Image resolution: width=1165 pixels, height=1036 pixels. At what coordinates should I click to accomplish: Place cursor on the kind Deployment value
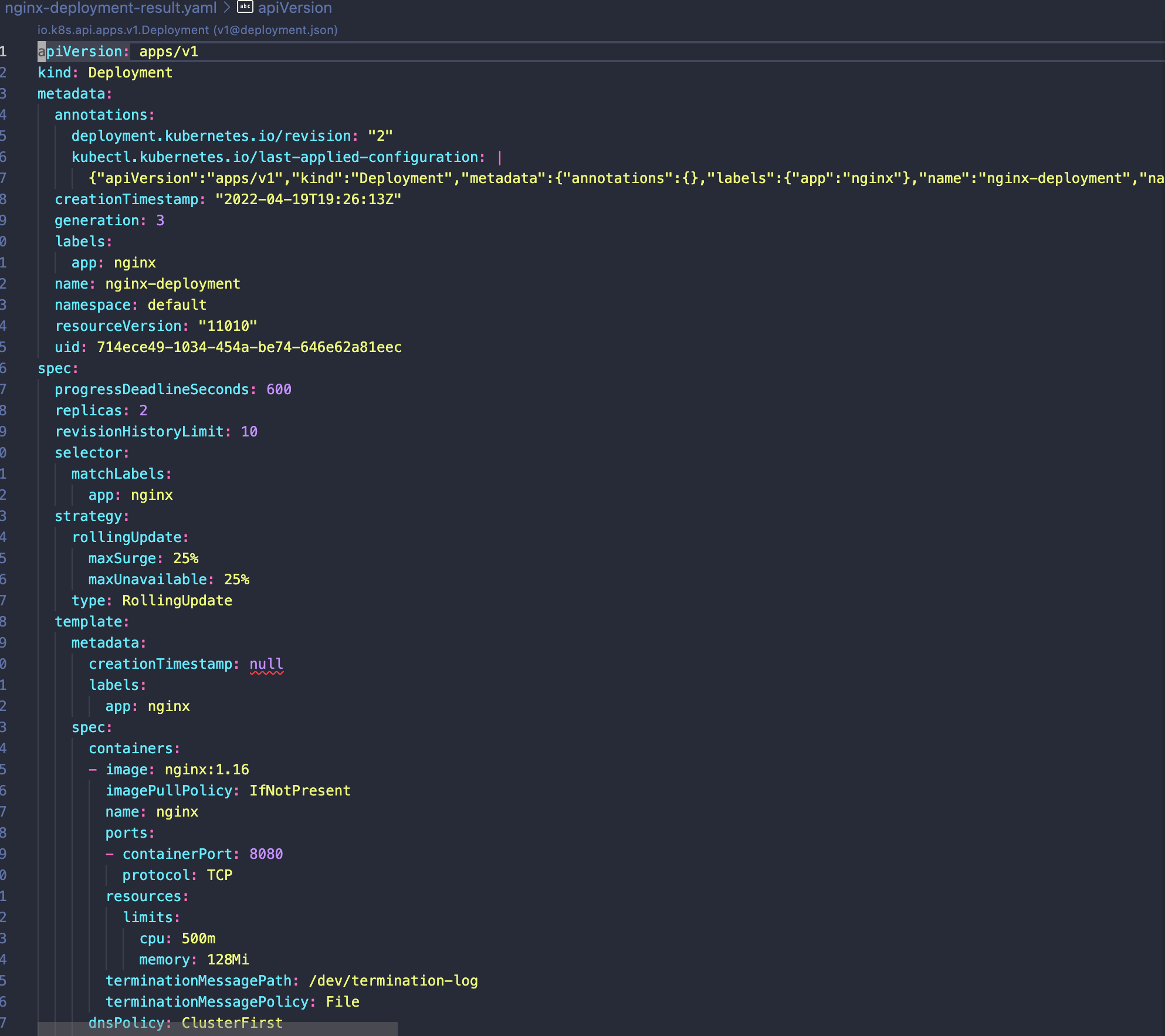(x=130, y=73)
